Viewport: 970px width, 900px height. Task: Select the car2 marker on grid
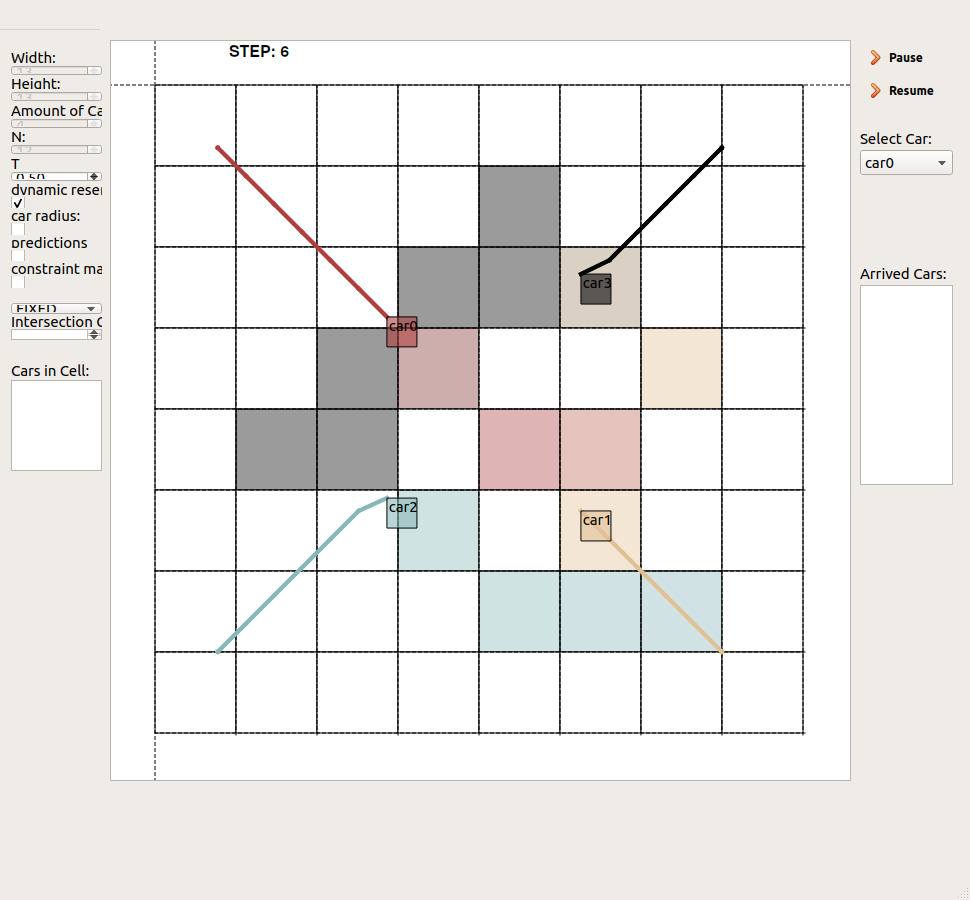tap(402, 513)
